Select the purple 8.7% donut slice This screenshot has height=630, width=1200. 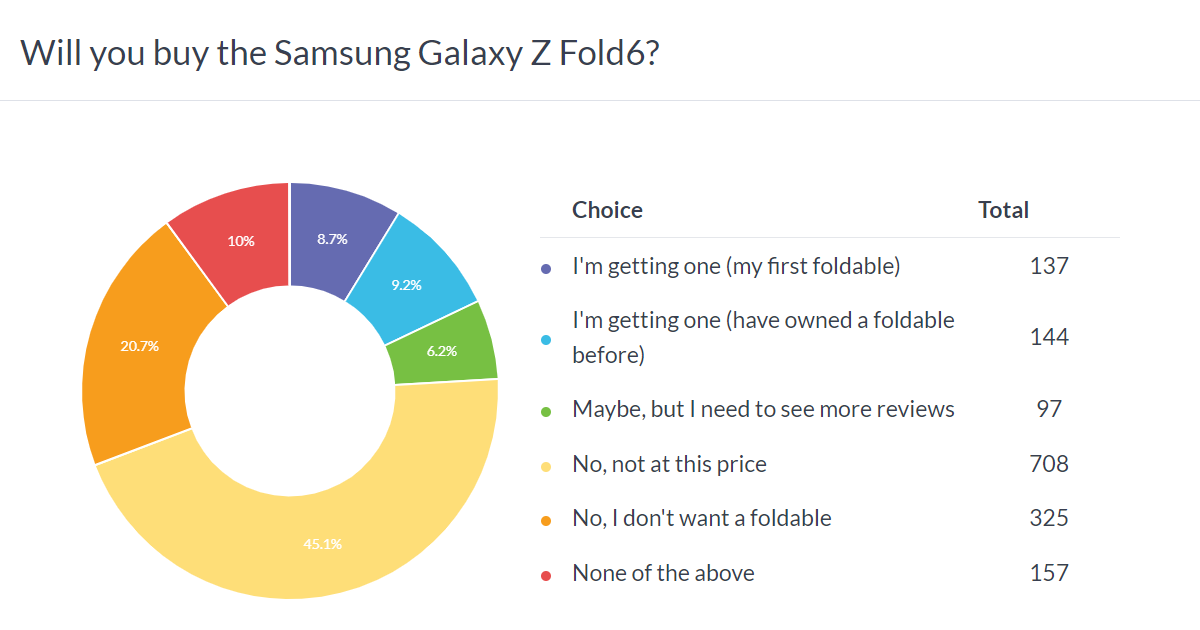(x=333, y=238)
